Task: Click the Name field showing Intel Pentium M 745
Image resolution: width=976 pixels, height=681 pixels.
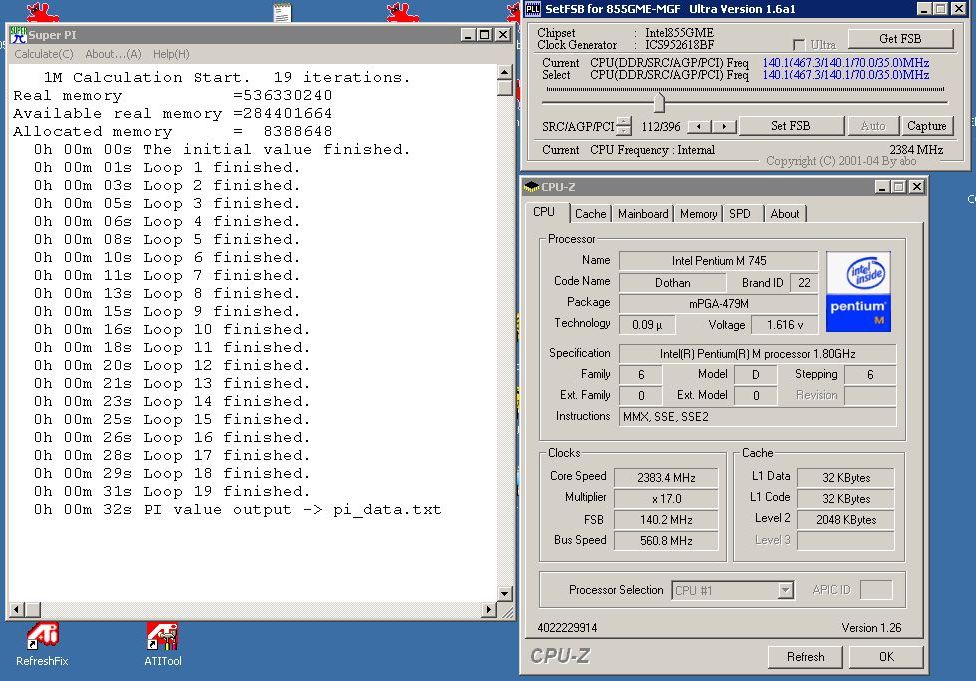Action: 718,261
